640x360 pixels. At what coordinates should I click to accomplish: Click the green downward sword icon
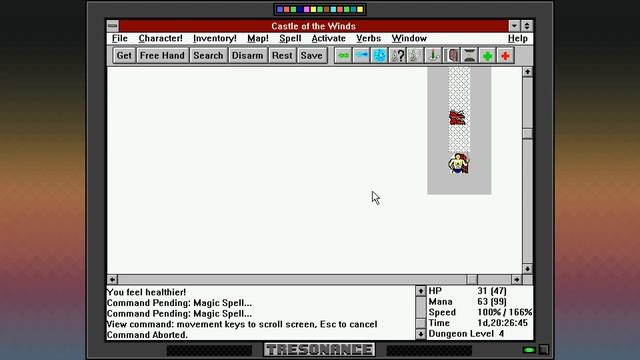pyautogui.click(x=433, y=56)
